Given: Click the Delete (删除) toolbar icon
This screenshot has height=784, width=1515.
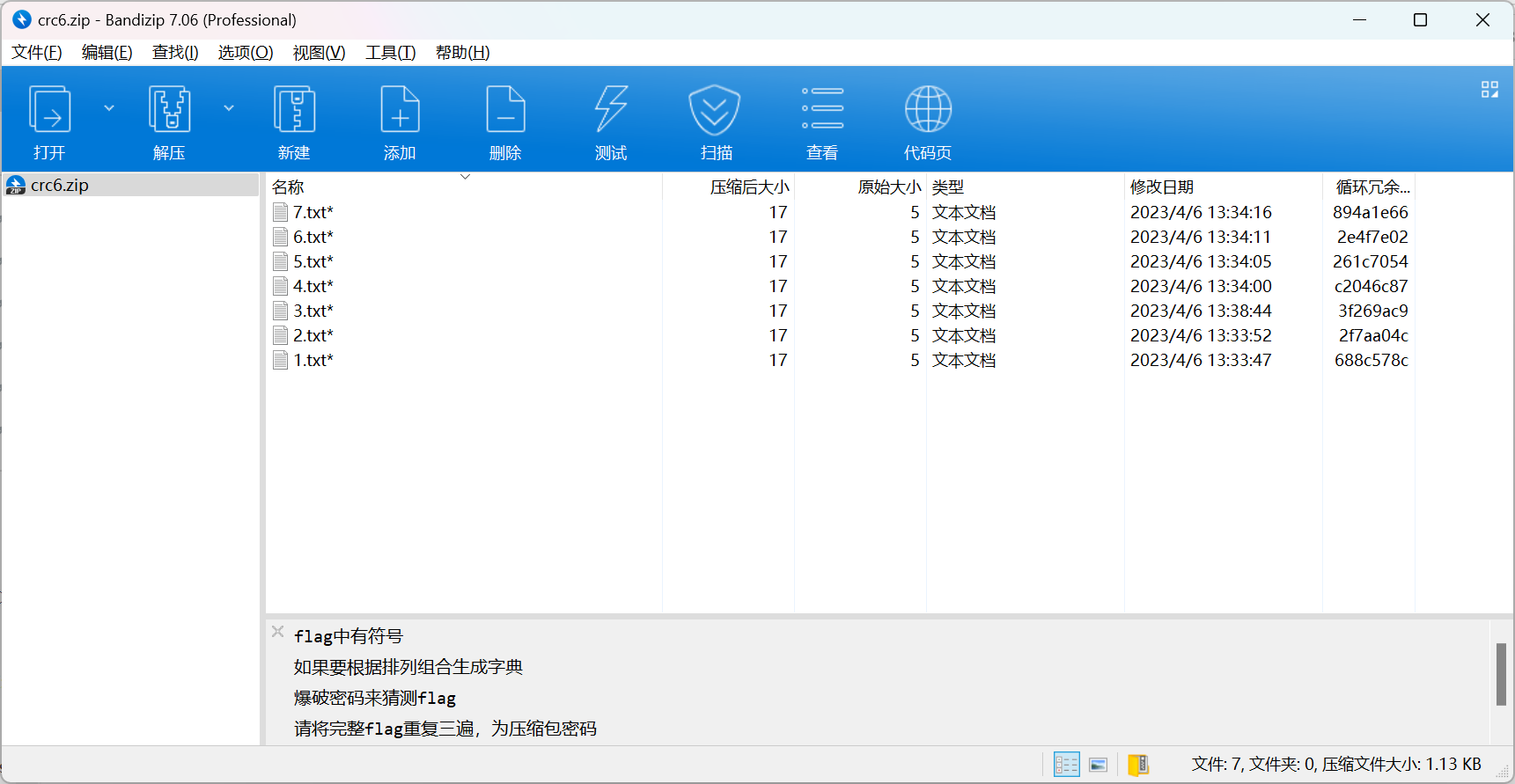Looking at the screenshot, I should coord(505,110).
